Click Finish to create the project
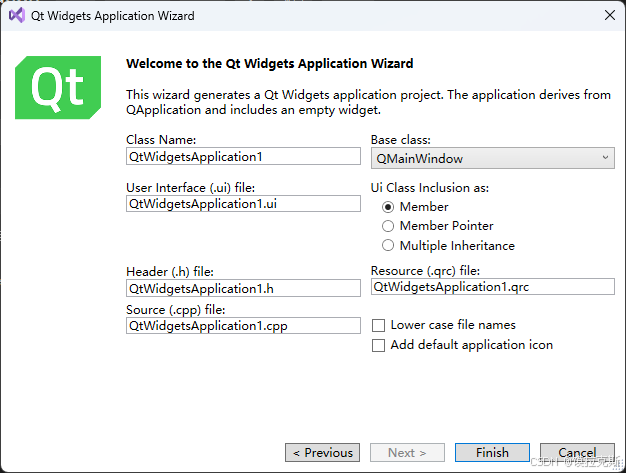The image size is (626, 473). (x=492, y=453)
